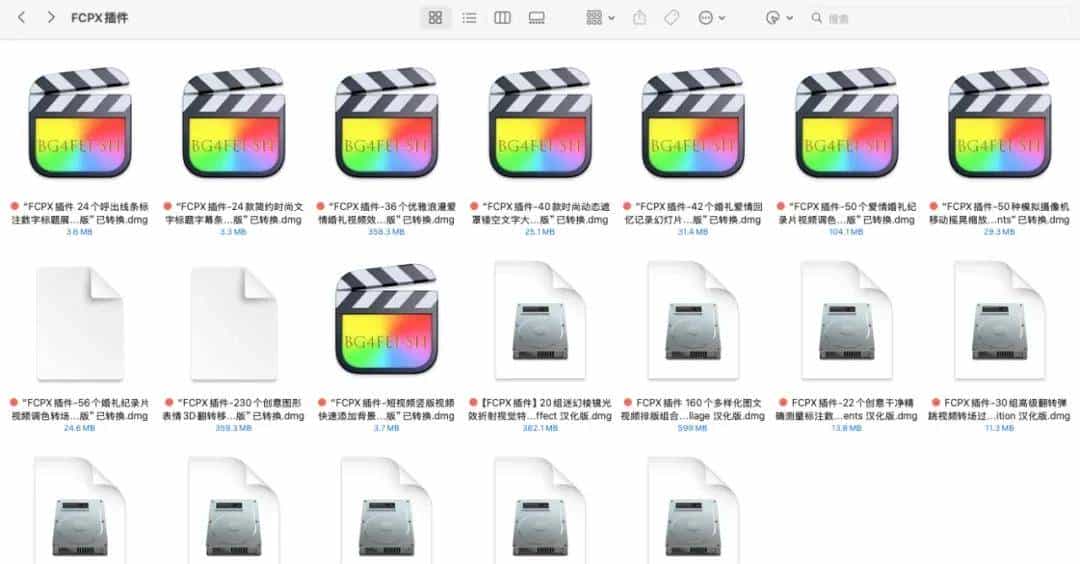Select icon of 短视频竖版视频快速添加背景 dmg
This screenshot has height=564, width=1080.
[386, 320]
